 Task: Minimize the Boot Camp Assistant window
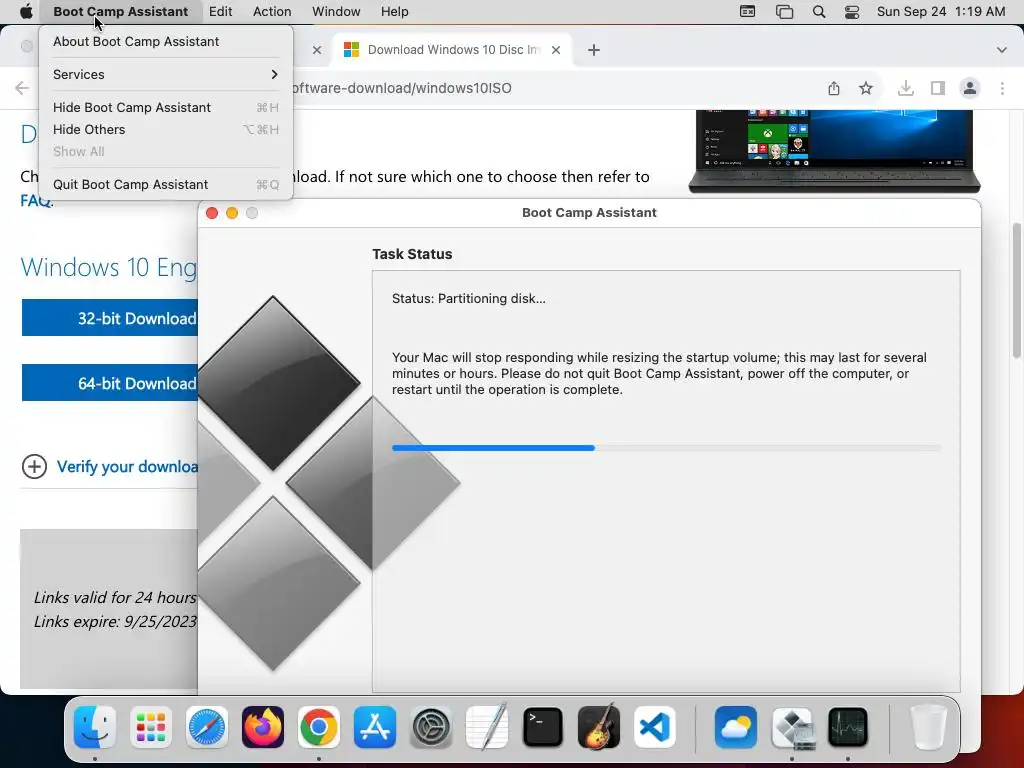232,213
